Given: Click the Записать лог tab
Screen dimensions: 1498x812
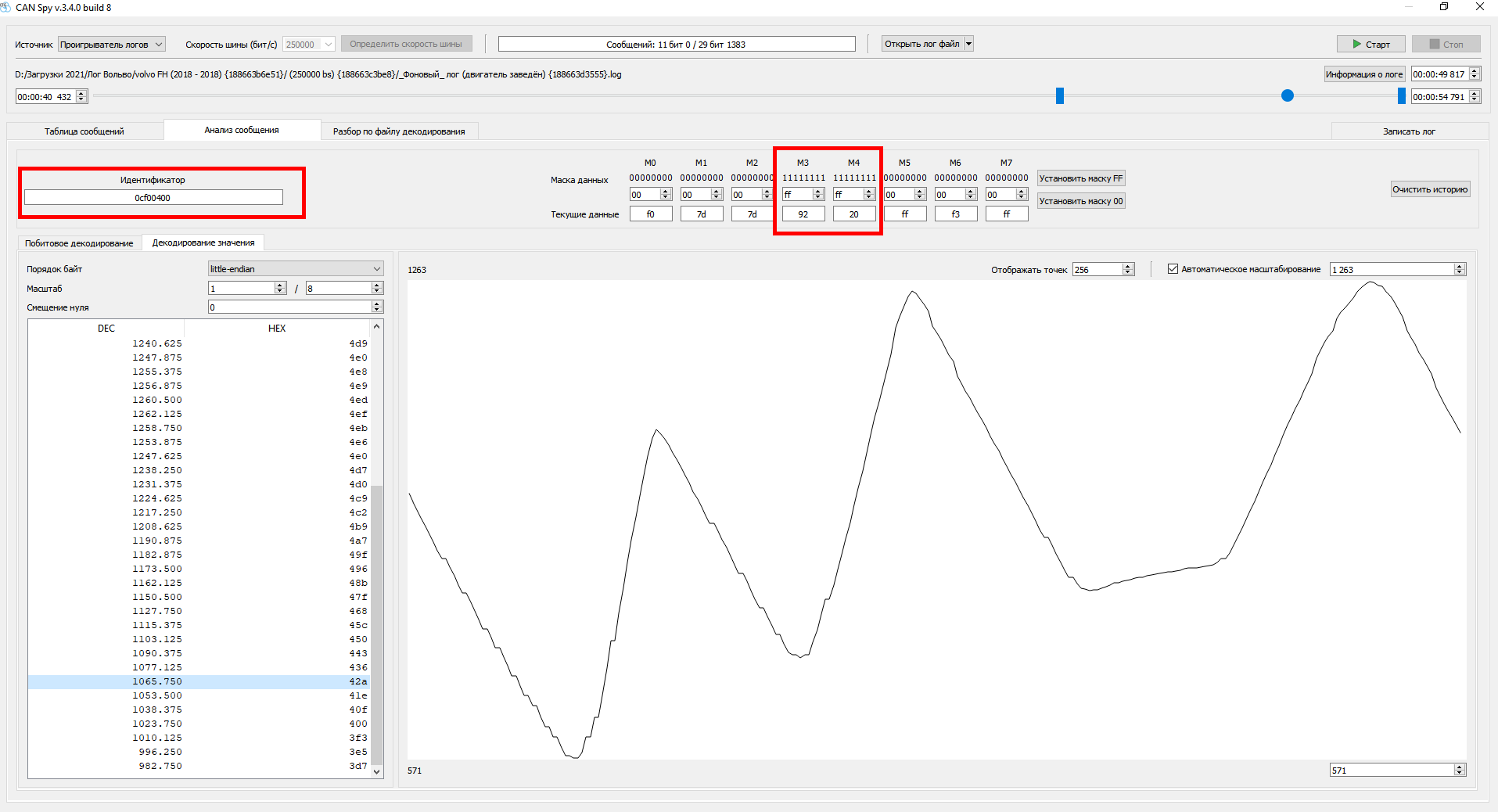Looking at the screenshot, I should (1409, 131).
